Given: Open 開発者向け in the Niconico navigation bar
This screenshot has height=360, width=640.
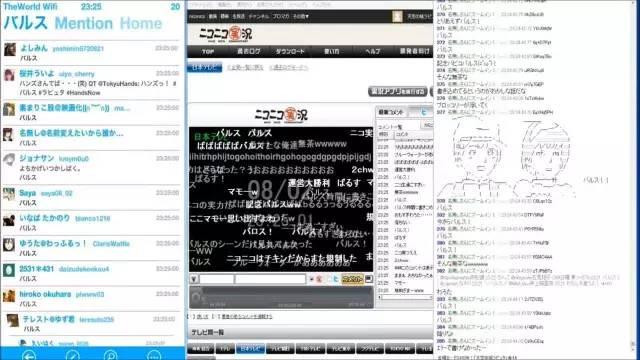Looking at the screenshot, I should (414, 51).
